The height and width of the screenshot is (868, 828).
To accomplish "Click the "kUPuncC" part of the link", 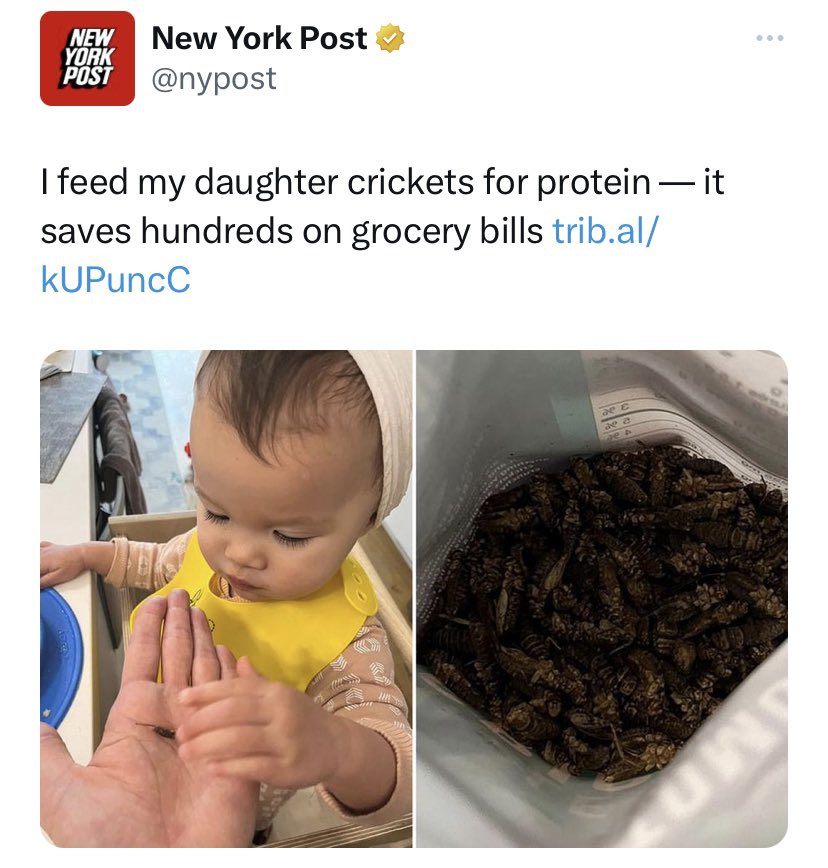I will tap(115, 280).
